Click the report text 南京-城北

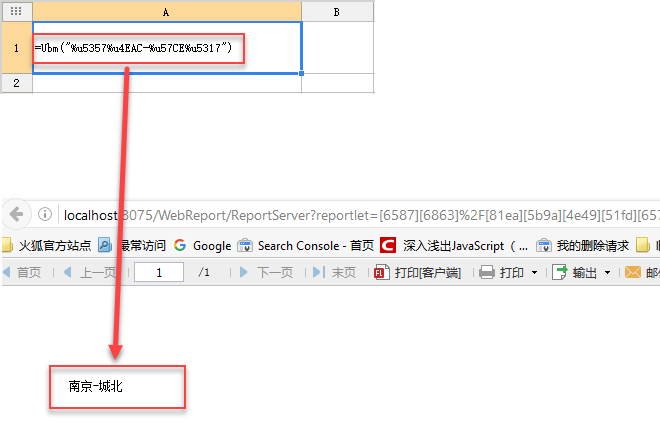[x=96, y=386]
